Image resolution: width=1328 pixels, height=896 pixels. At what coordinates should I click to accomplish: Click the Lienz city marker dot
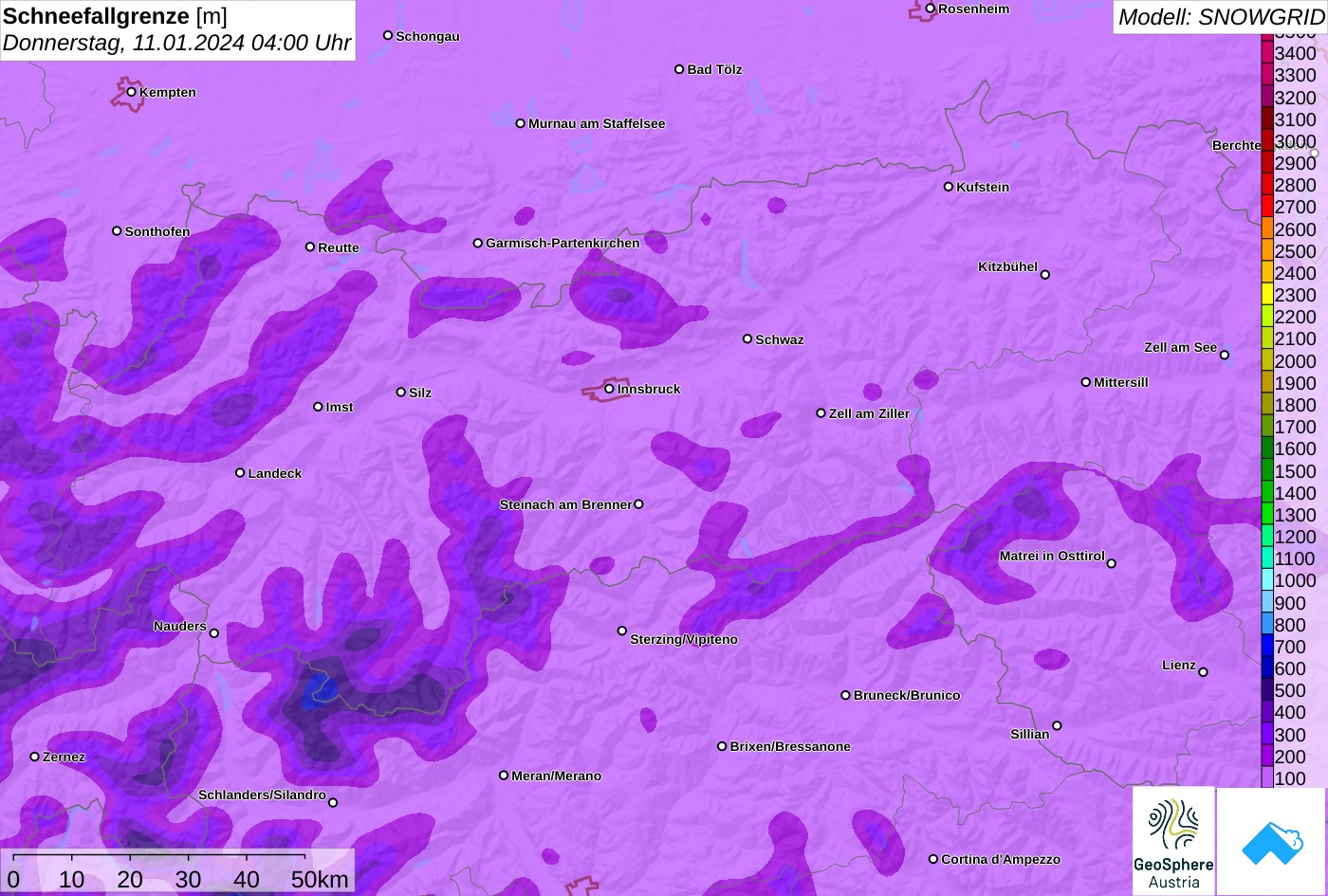pos(1203,672)
